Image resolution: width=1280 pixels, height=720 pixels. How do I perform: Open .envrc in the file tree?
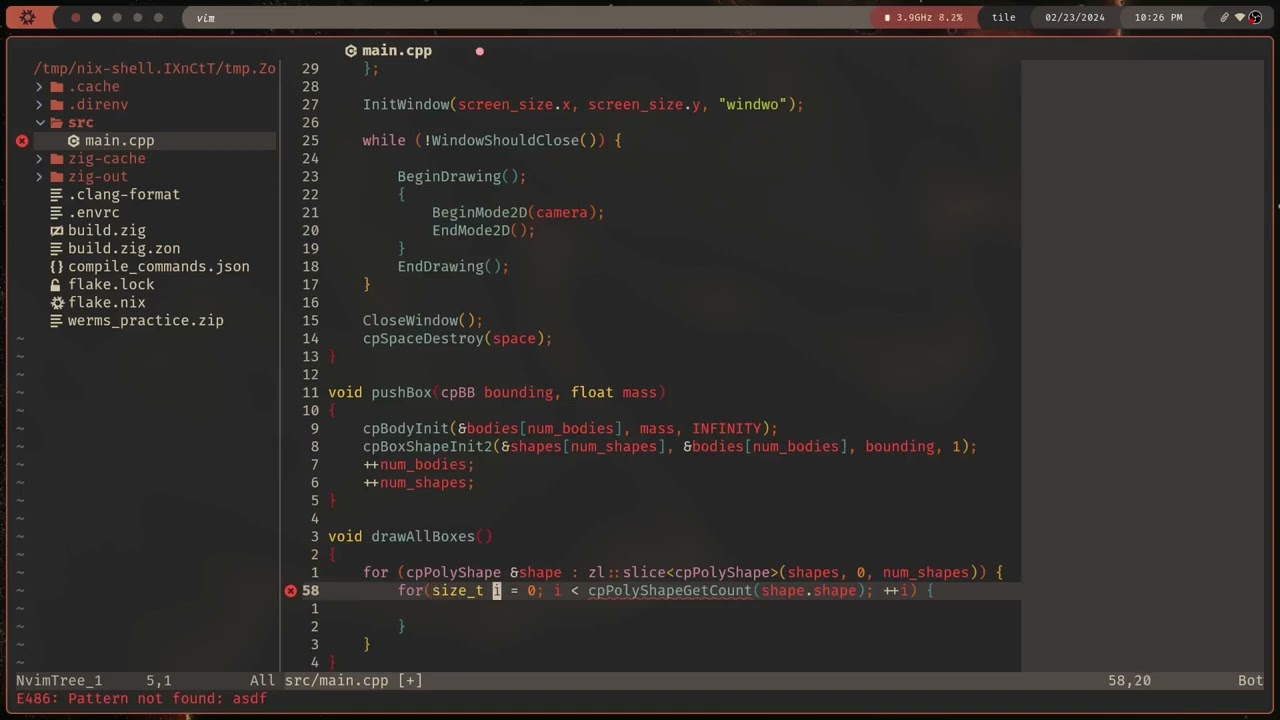pos(94,213)
